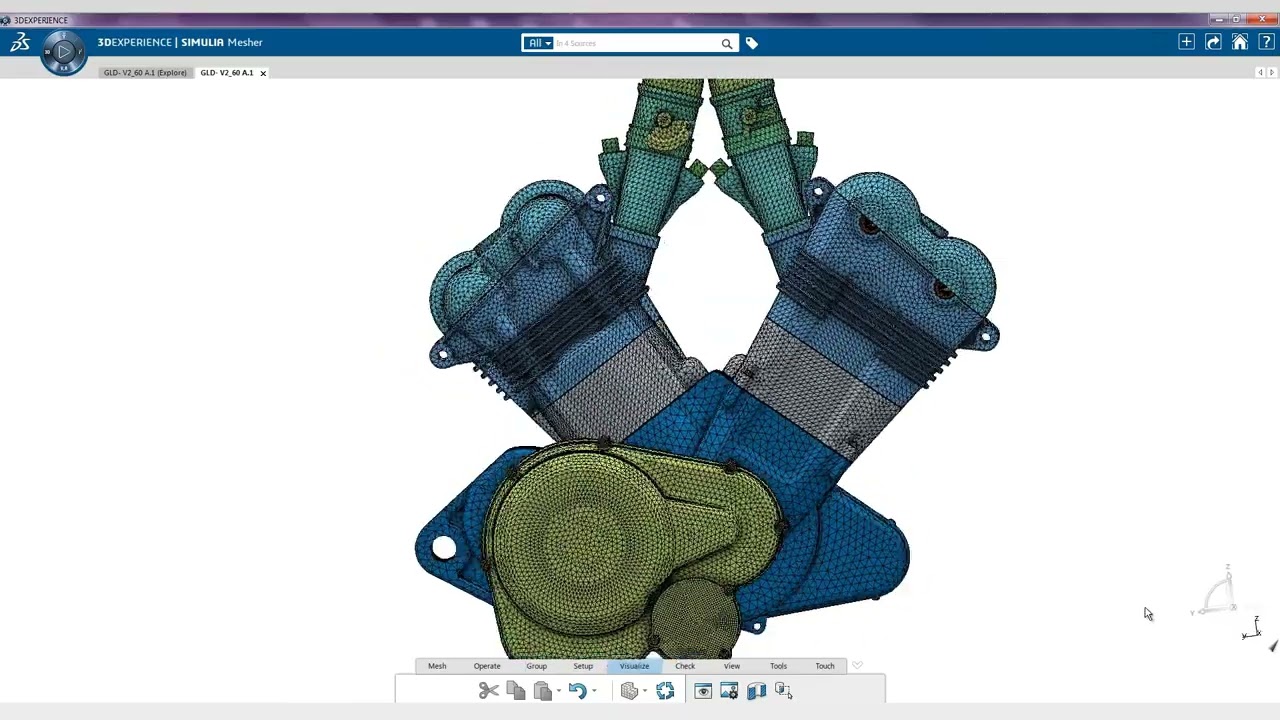Click the image with gear settings icon
Screen dimensions: 1280x720
click(x=729, y=691)
